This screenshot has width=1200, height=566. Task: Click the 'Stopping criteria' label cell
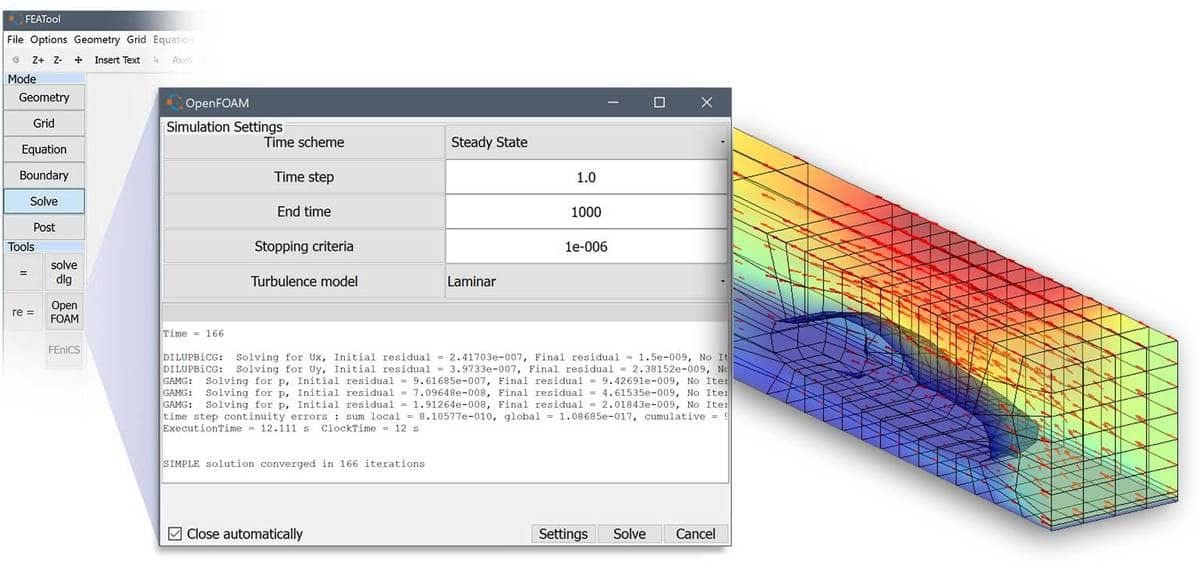[304, 247]
